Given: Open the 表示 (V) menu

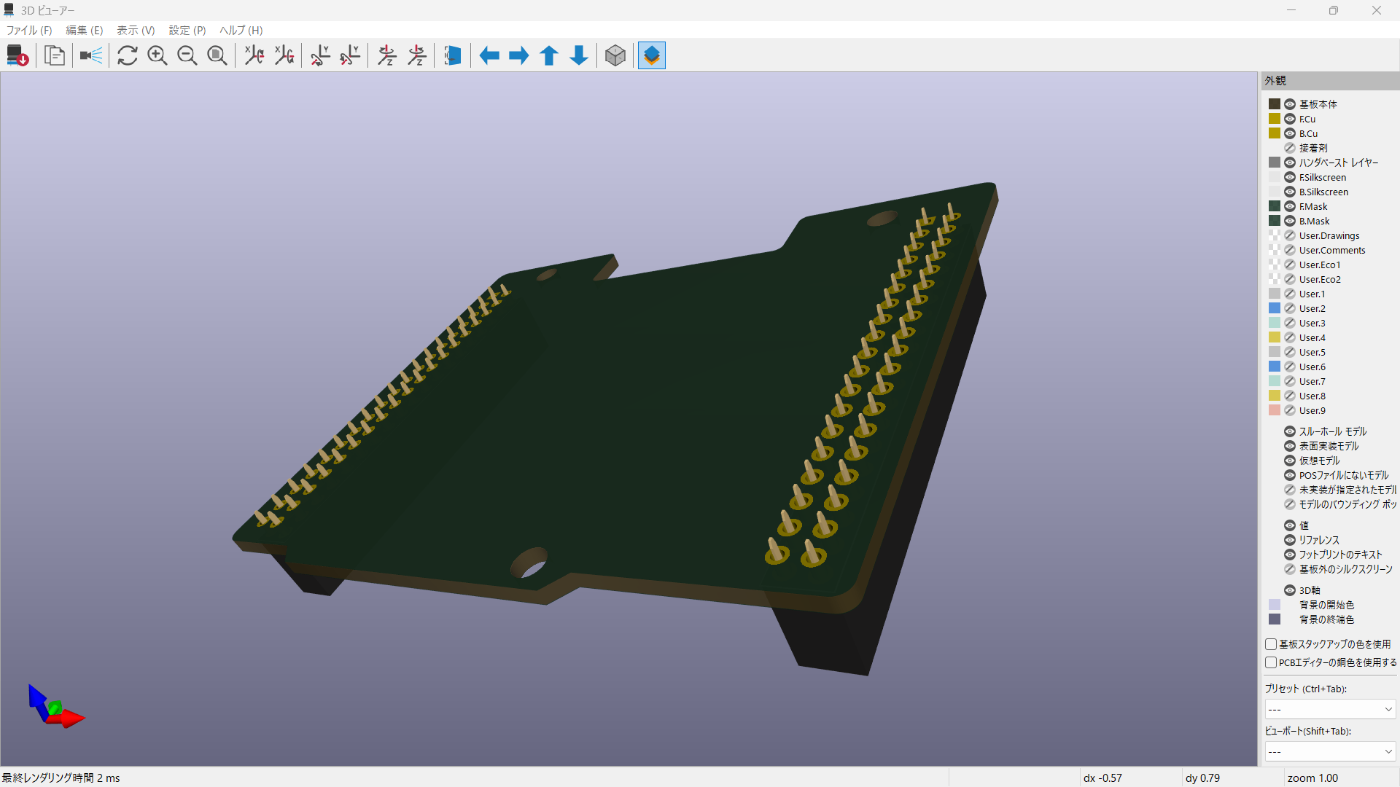Looking at the screenshot, I should click(x=135, y=30).
